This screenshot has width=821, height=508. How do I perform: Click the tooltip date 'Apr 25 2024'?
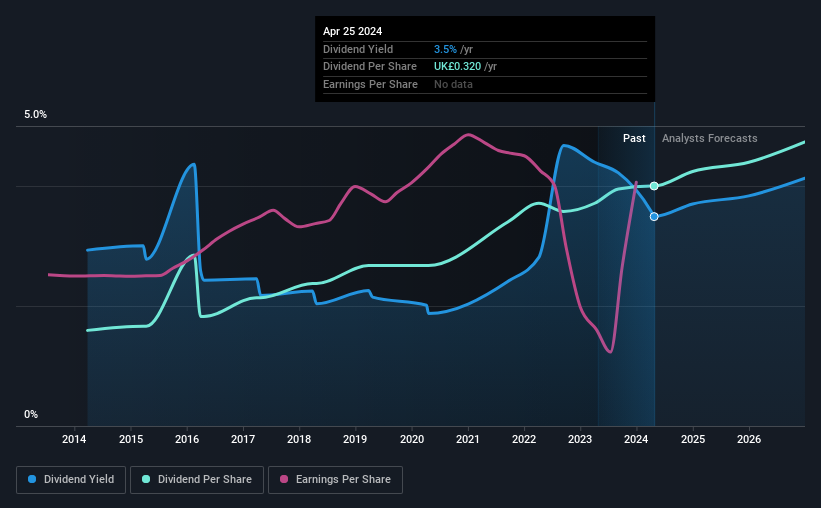tap(352, 31)
